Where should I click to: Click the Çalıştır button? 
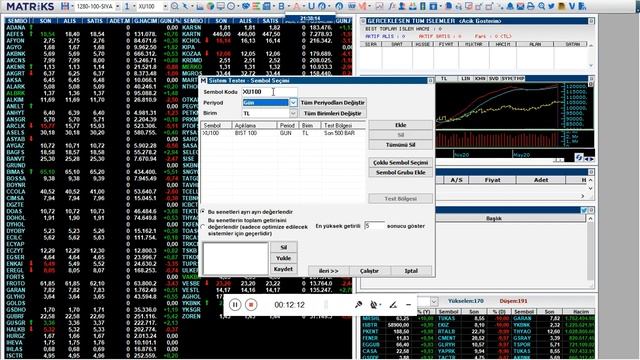[x=369, y=271]
